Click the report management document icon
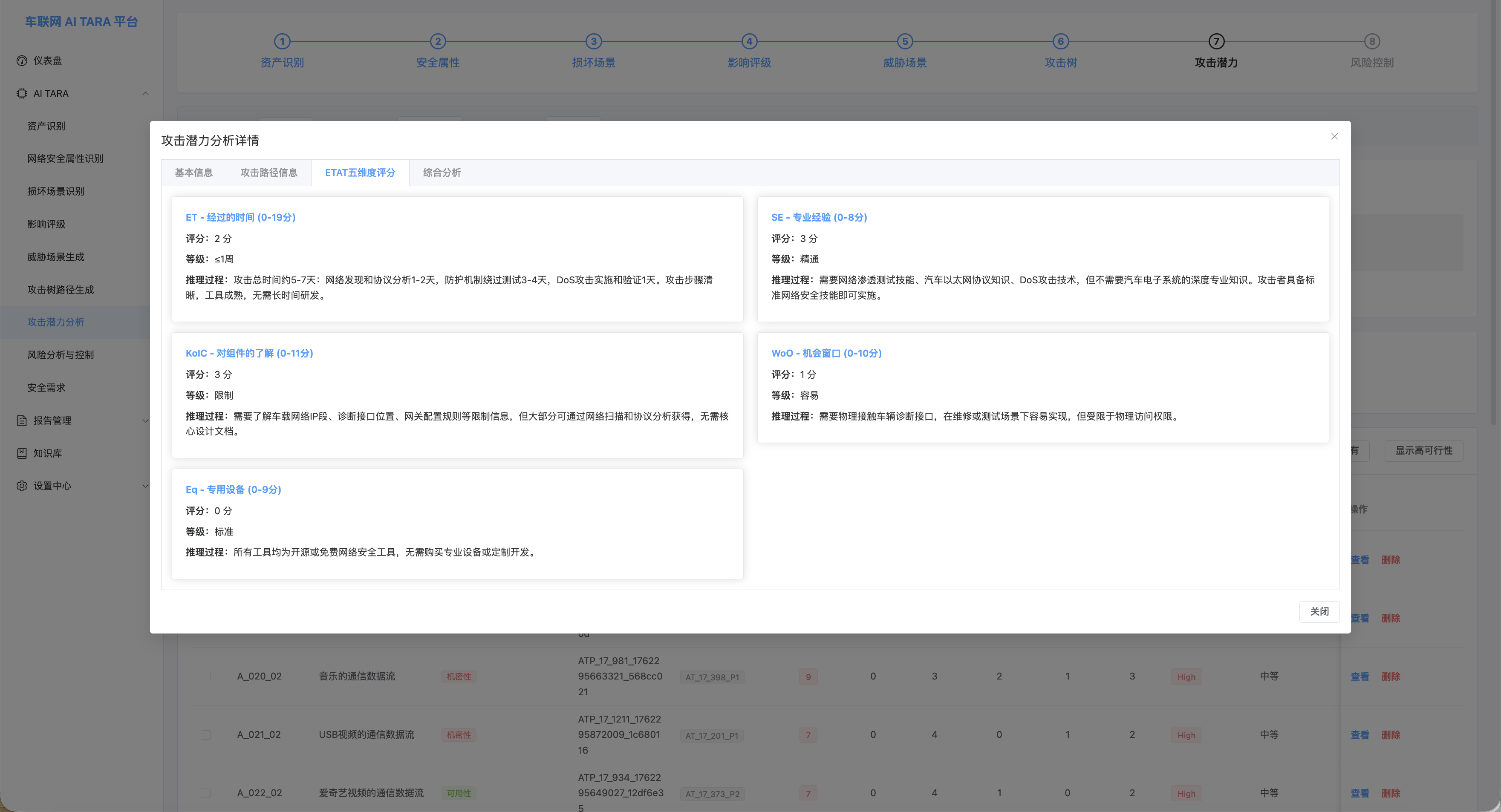Viewport: 1501px width, 812px height. point(22,420)
